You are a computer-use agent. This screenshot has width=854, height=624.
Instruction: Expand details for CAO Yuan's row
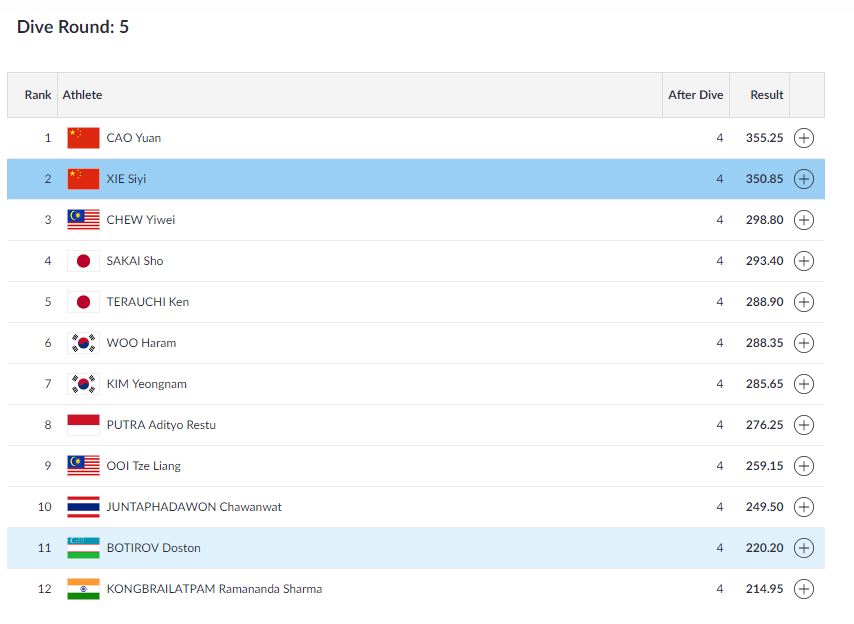(x=803, y=138)
